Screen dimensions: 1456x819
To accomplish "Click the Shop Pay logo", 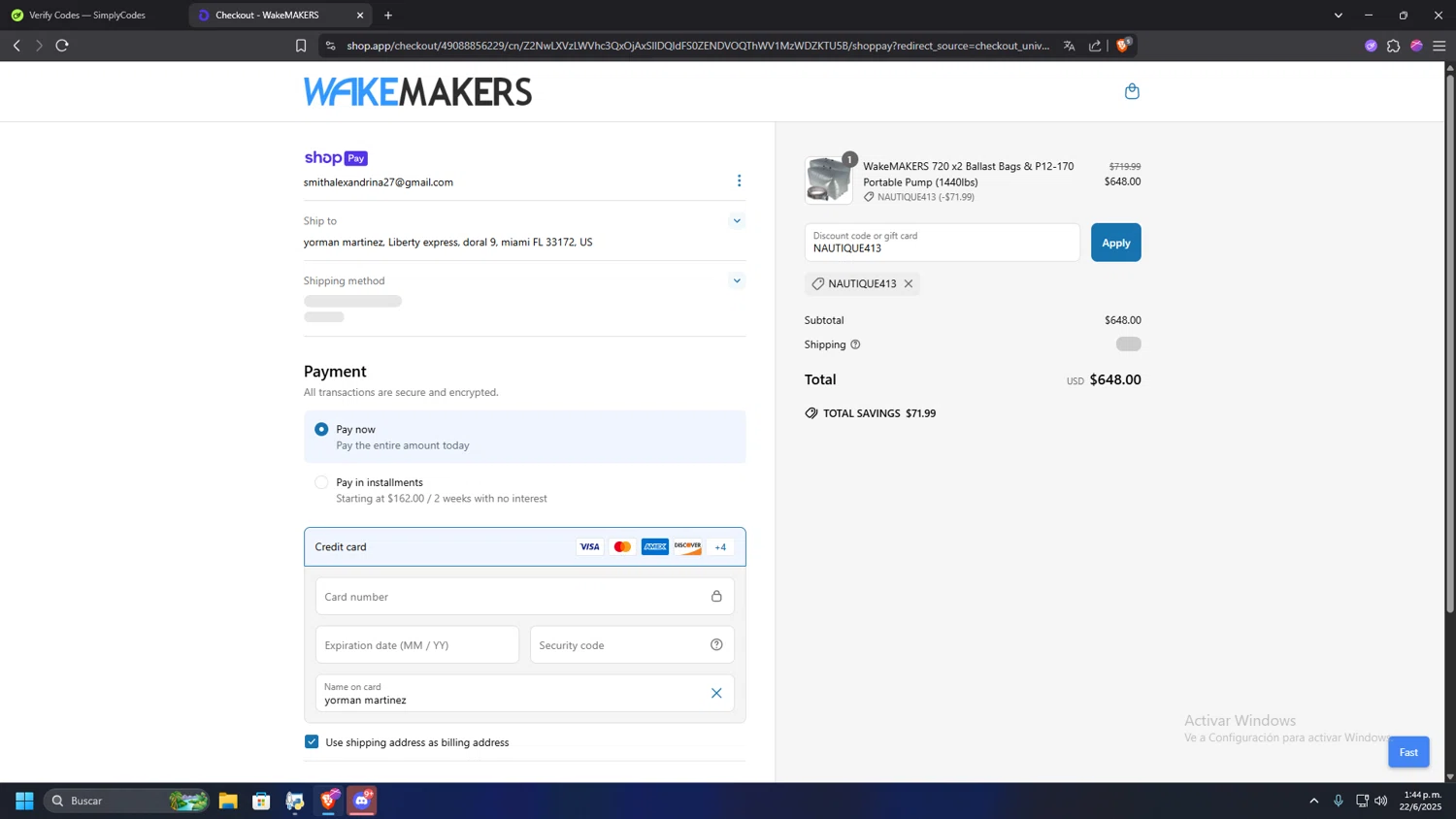I will (336, 158).
